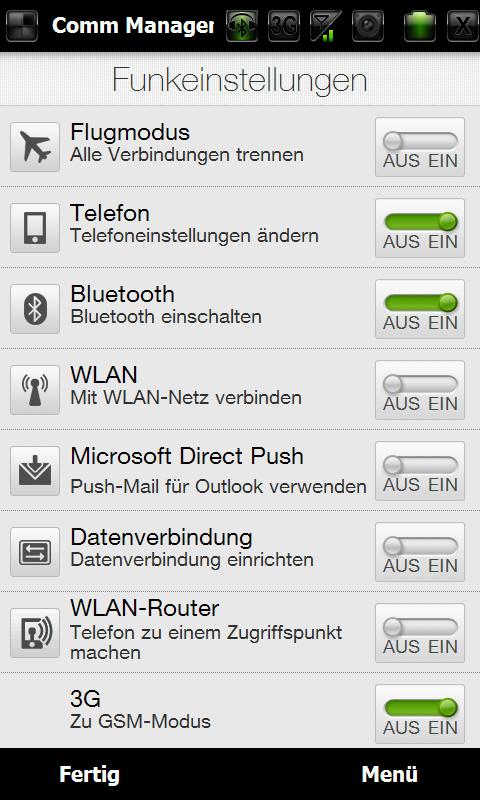Turn on the WLAN switch

[x=420, y=390]
